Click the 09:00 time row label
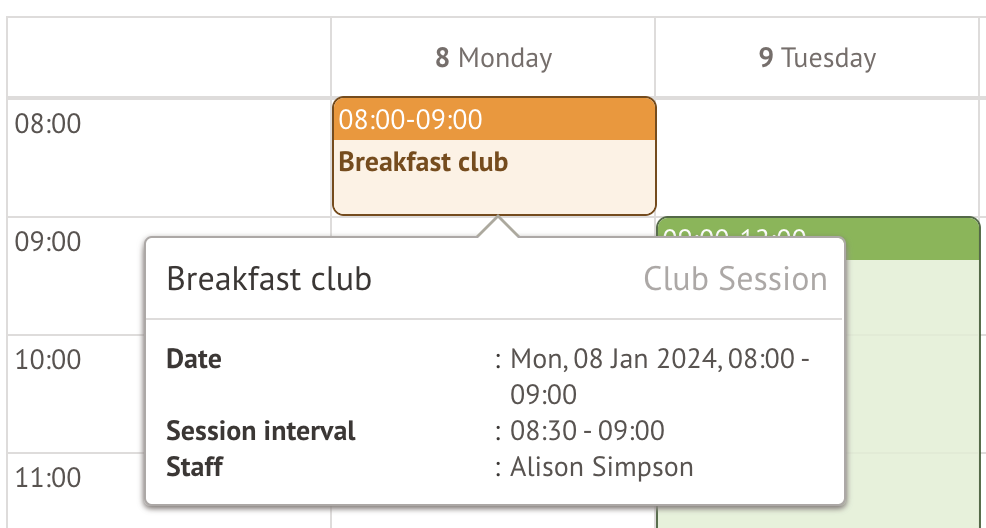 point(48,242)
